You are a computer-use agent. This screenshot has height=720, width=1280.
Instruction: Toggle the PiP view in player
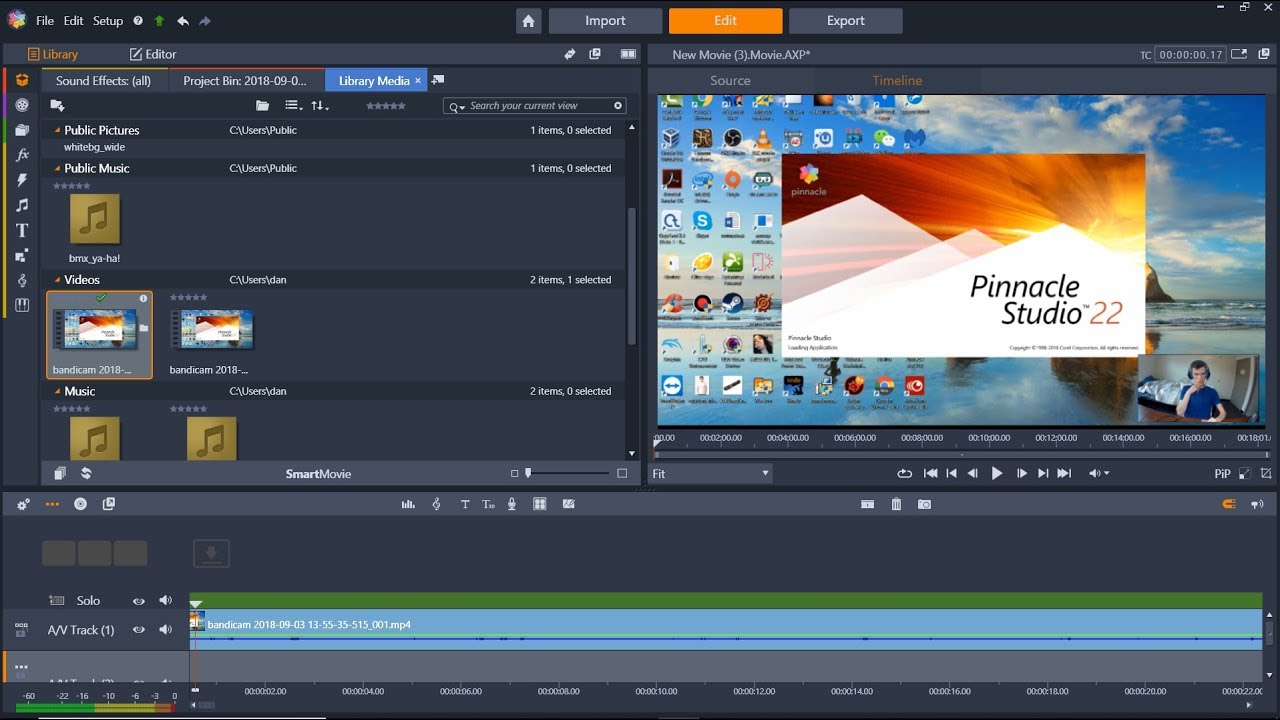click(x=1222, y=474)
